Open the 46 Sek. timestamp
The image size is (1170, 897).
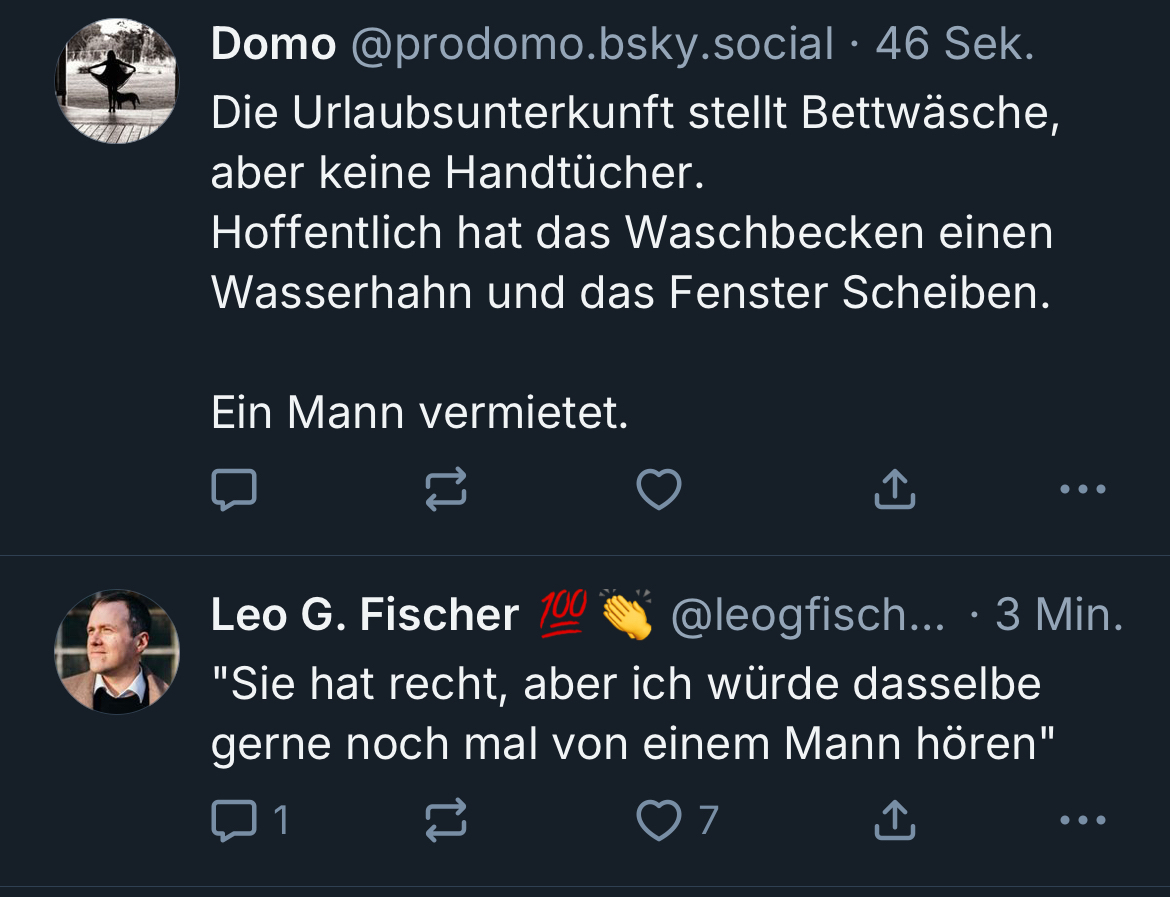tap(956, 45)
